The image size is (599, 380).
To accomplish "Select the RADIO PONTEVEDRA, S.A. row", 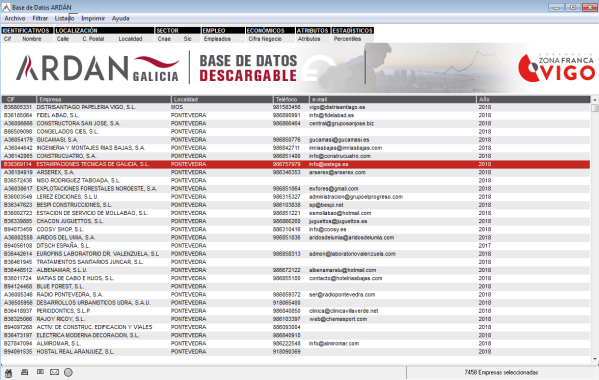I will pyautogui.click(x=296, y=294).
